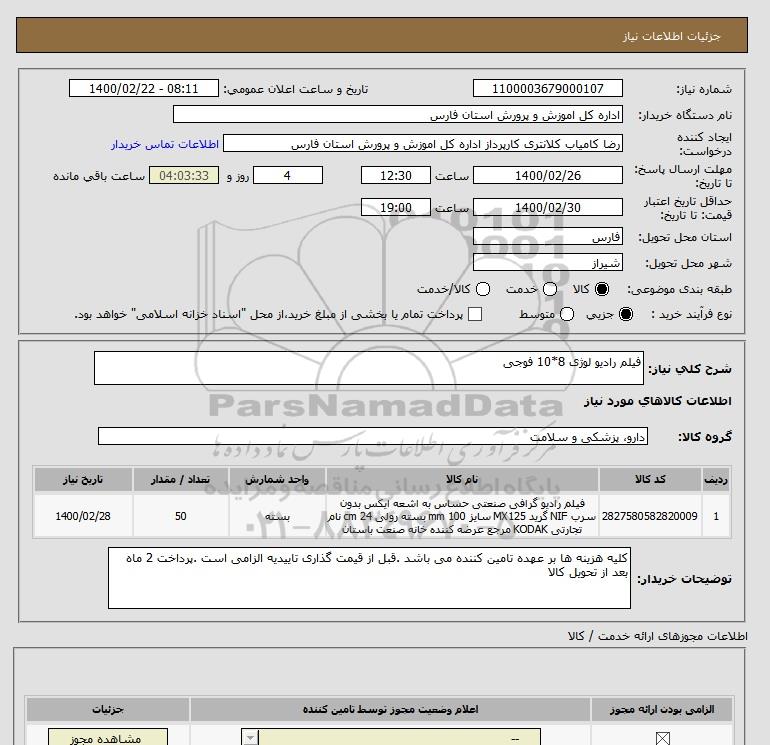Click the remaining days field 4
770x745 pixels.
tap(288, 175)
